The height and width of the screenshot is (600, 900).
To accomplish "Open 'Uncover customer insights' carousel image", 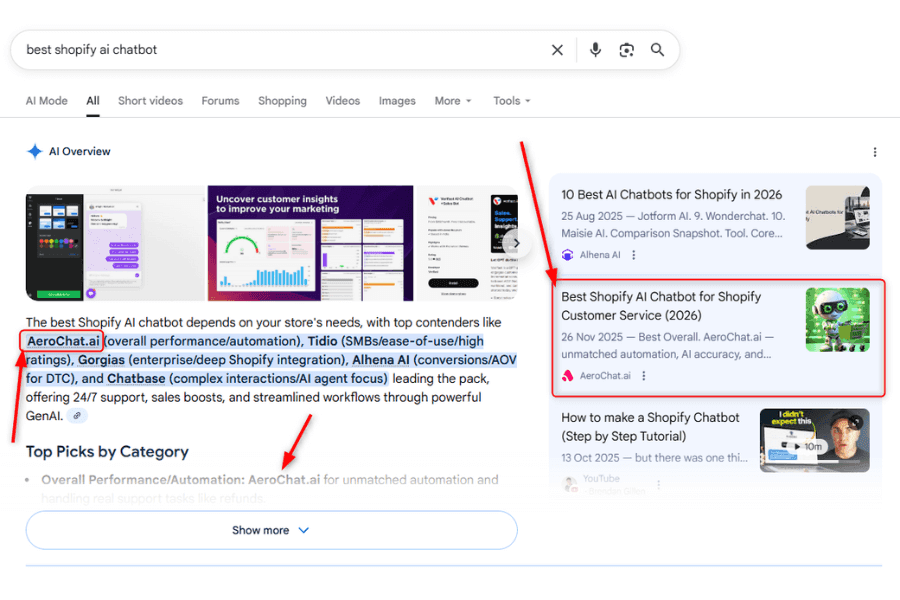I will pos(310,243).
